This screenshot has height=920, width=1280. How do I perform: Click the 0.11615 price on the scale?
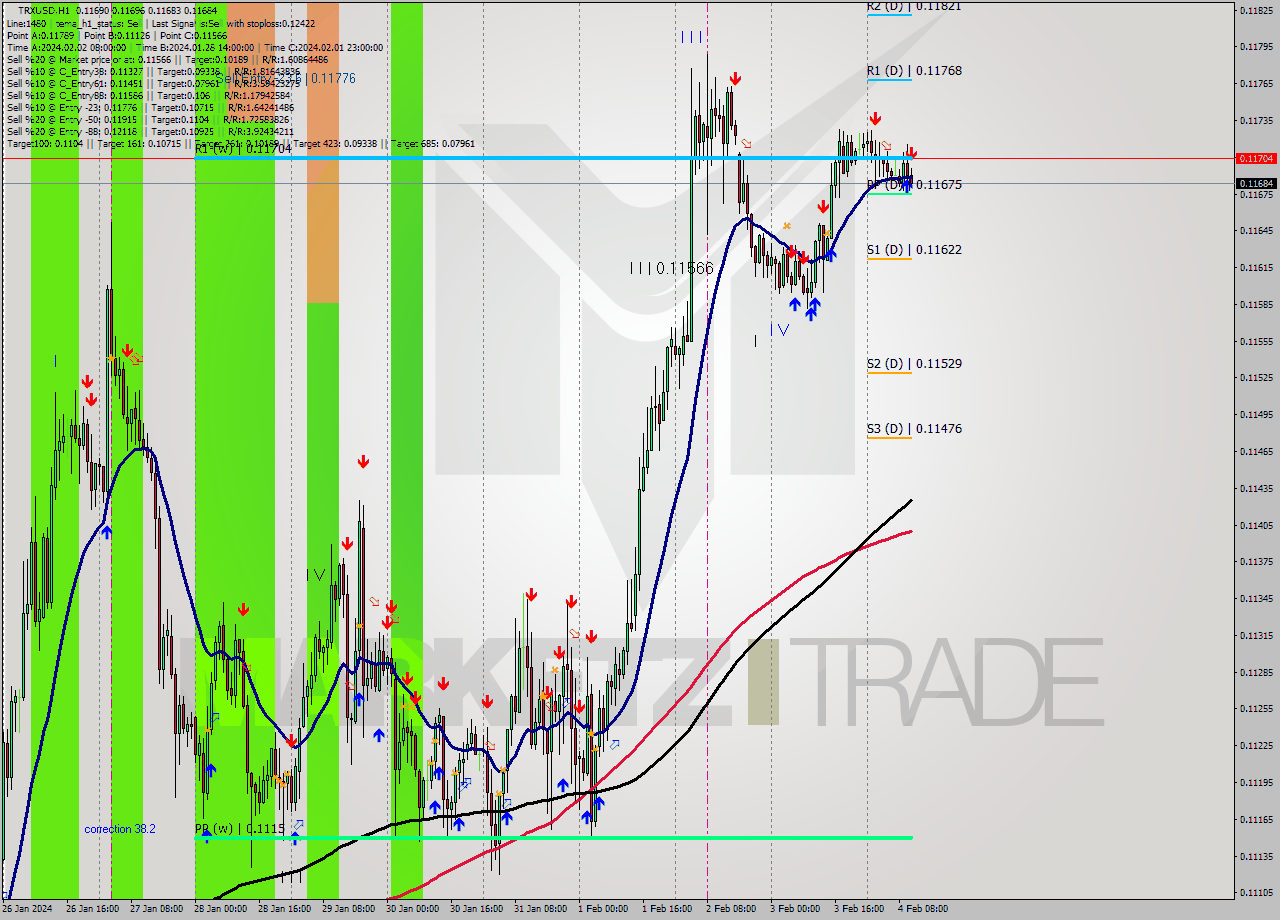1255,268
